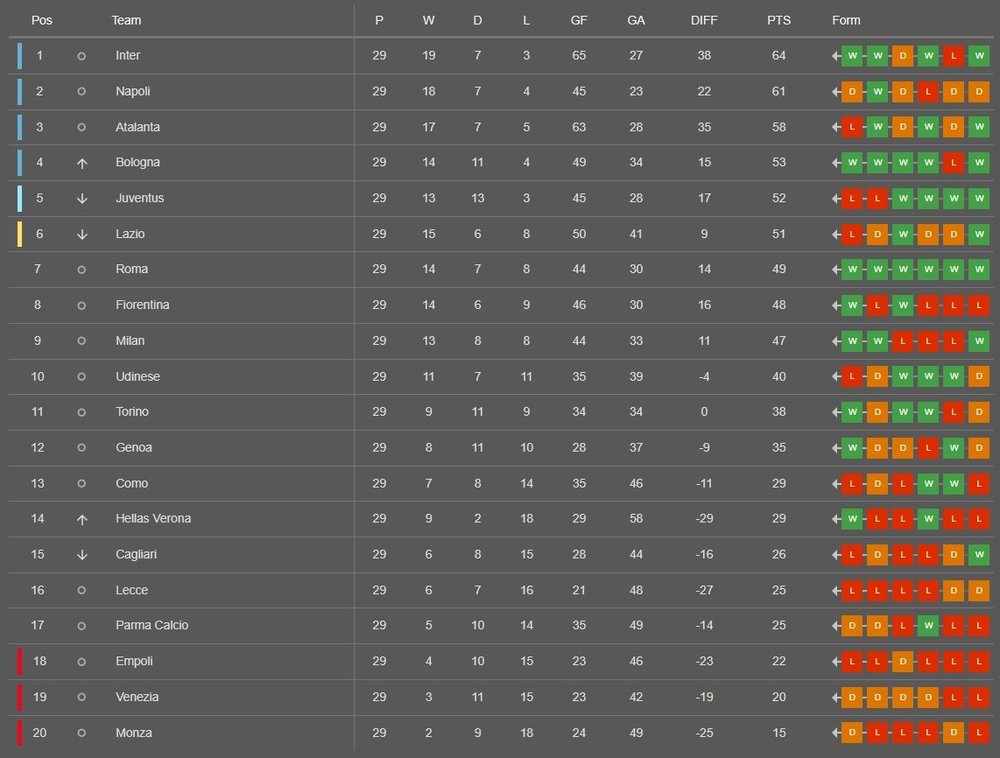Click the yellow position marker beside Lazio

pos(19,234)
